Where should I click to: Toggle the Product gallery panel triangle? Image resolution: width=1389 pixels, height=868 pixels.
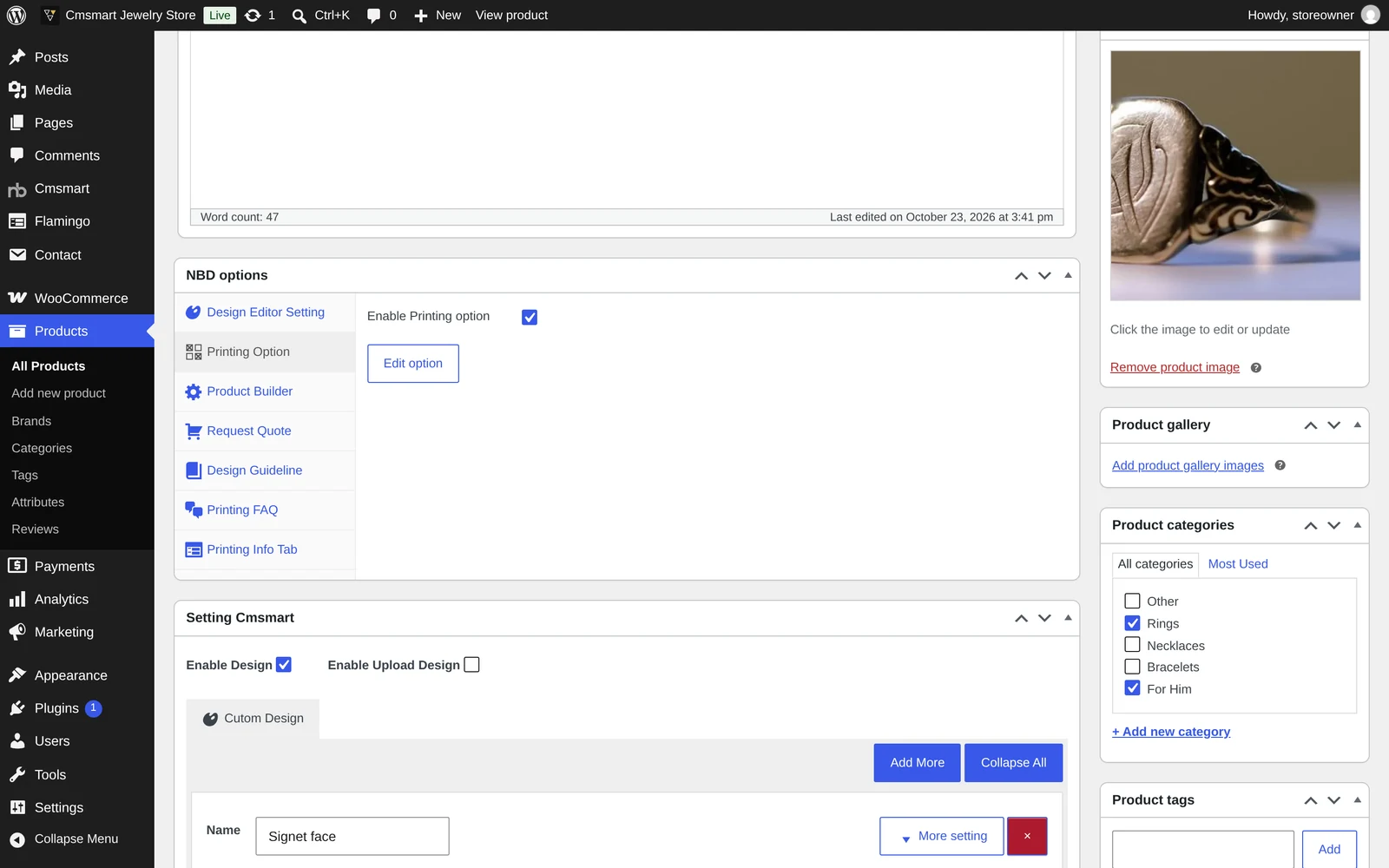1357,424
